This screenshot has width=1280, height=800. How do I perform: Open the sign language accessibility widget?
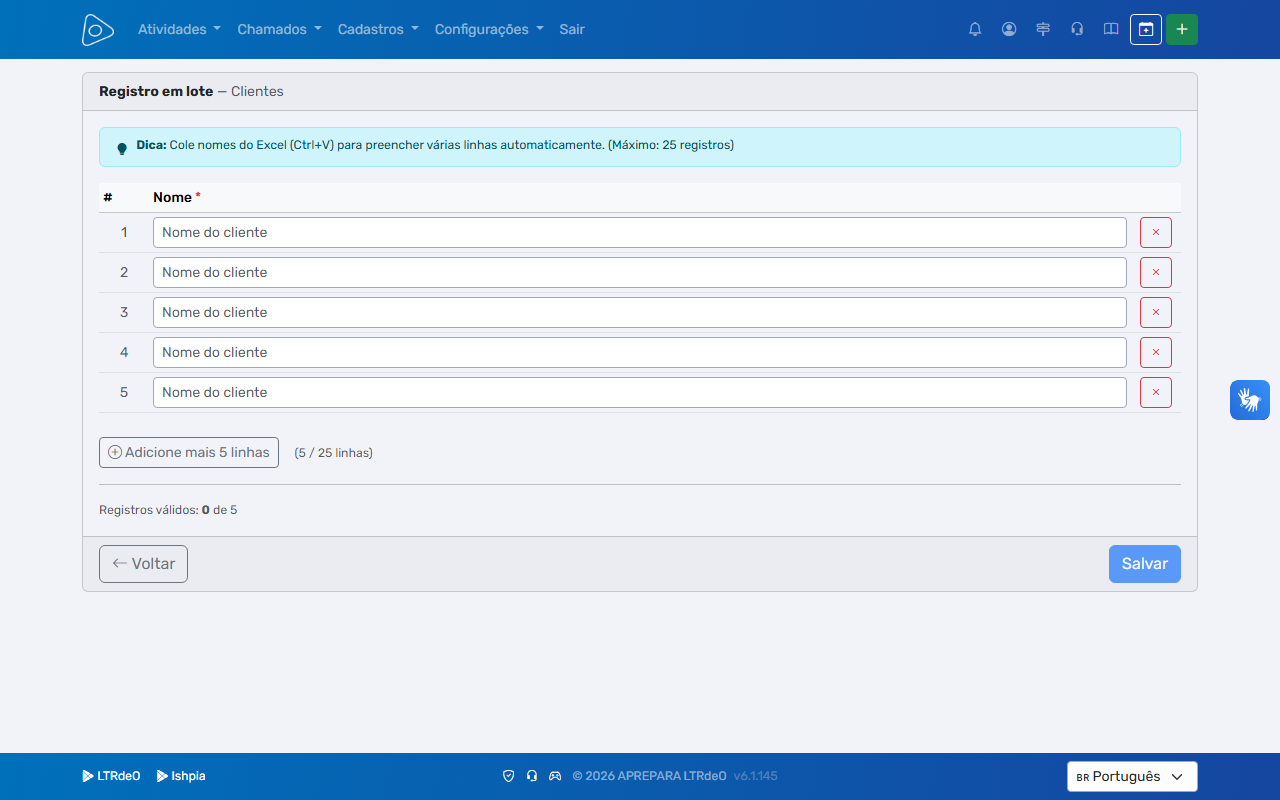[1250, 400]
